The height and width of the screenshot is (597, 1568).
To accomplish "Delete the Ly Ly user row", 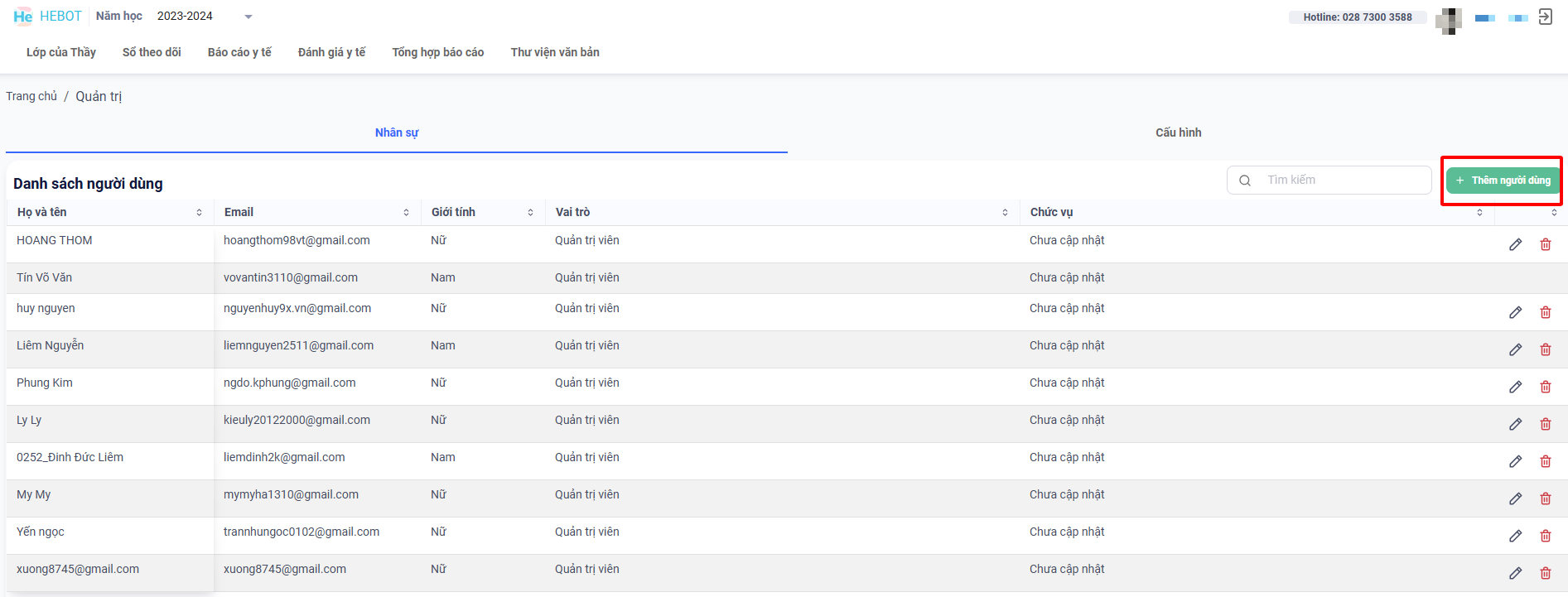I will tap(1545, 424).
